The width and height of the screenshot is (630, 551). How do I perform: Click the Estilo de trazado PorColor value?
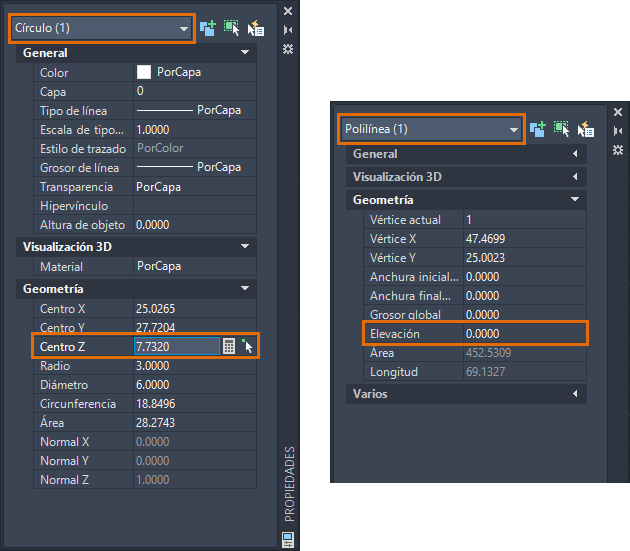click(195, 148)
